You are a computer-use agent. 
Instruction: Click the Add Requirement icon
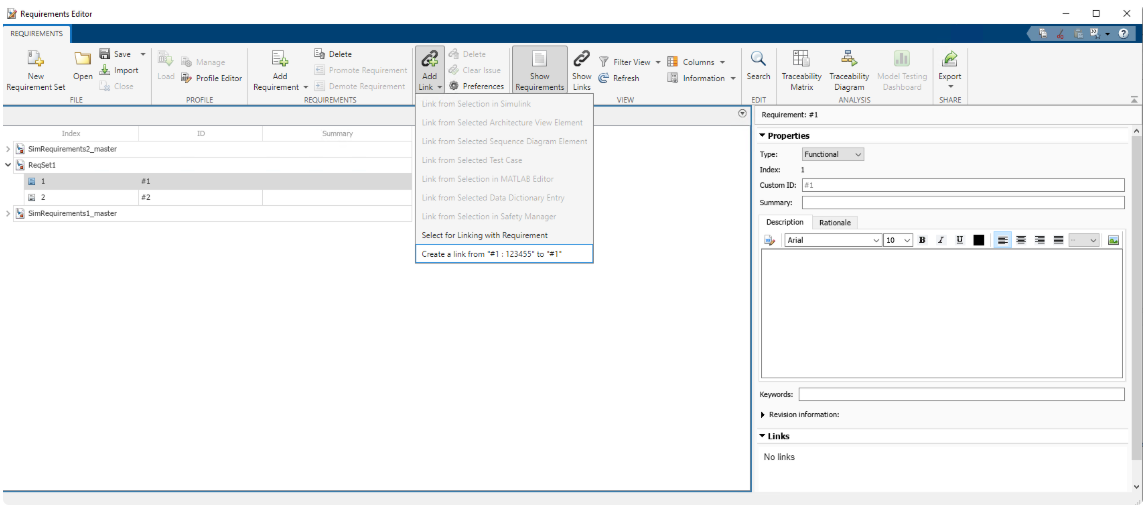(280, 60)
